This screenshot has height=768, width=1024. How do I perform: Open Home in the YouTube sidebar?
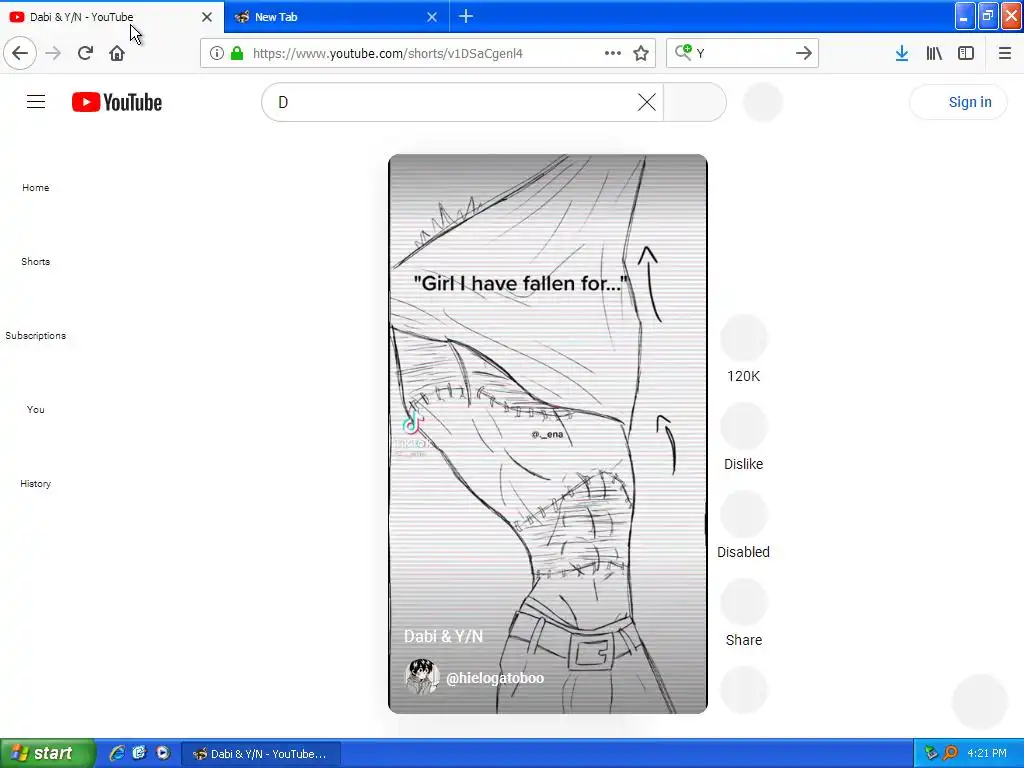[35, 187]
